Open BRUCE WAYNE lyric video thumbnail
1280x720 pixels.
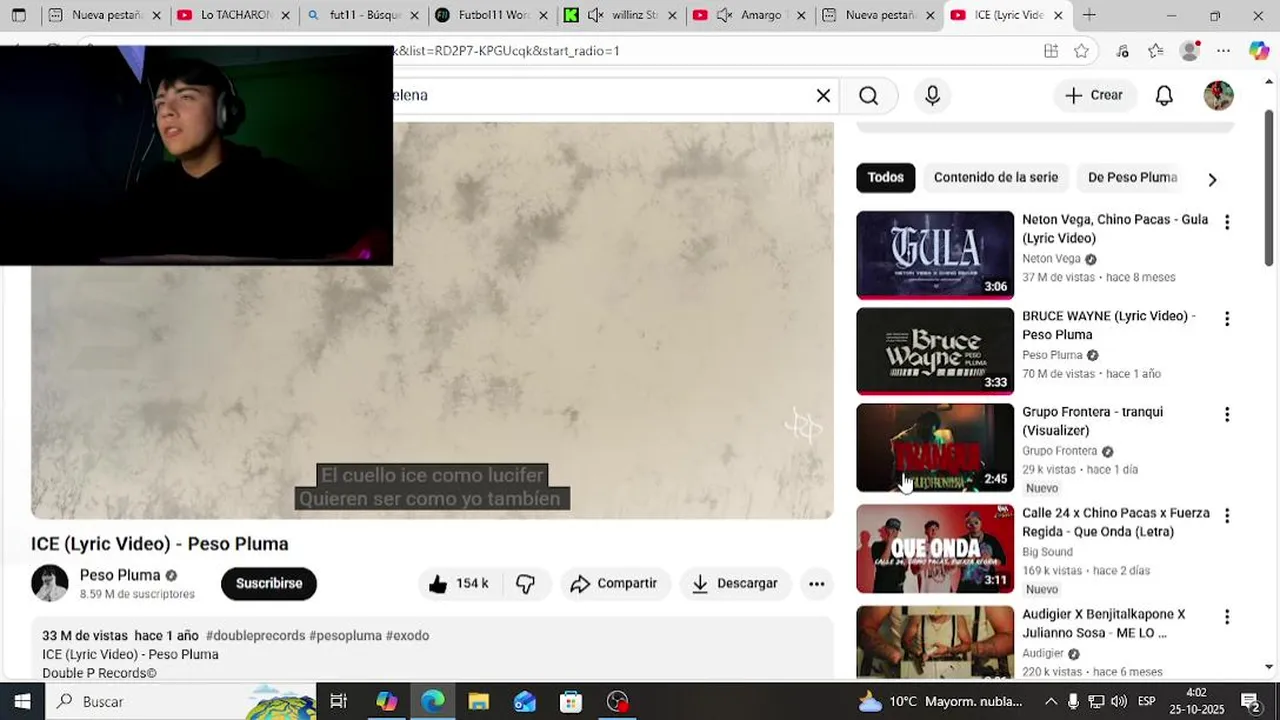point(935,351)
